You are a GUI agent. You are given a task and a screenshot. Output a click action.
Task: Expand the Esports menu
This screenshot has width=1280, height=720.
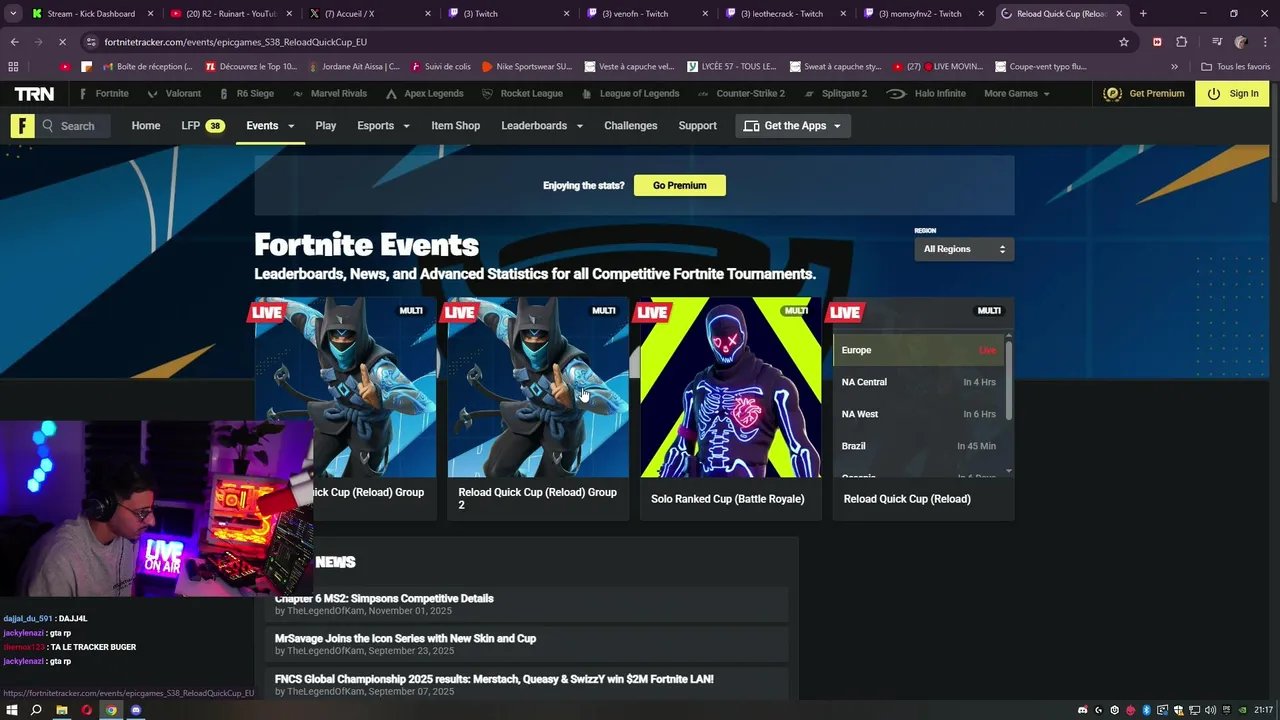click(x=384, y=126)
